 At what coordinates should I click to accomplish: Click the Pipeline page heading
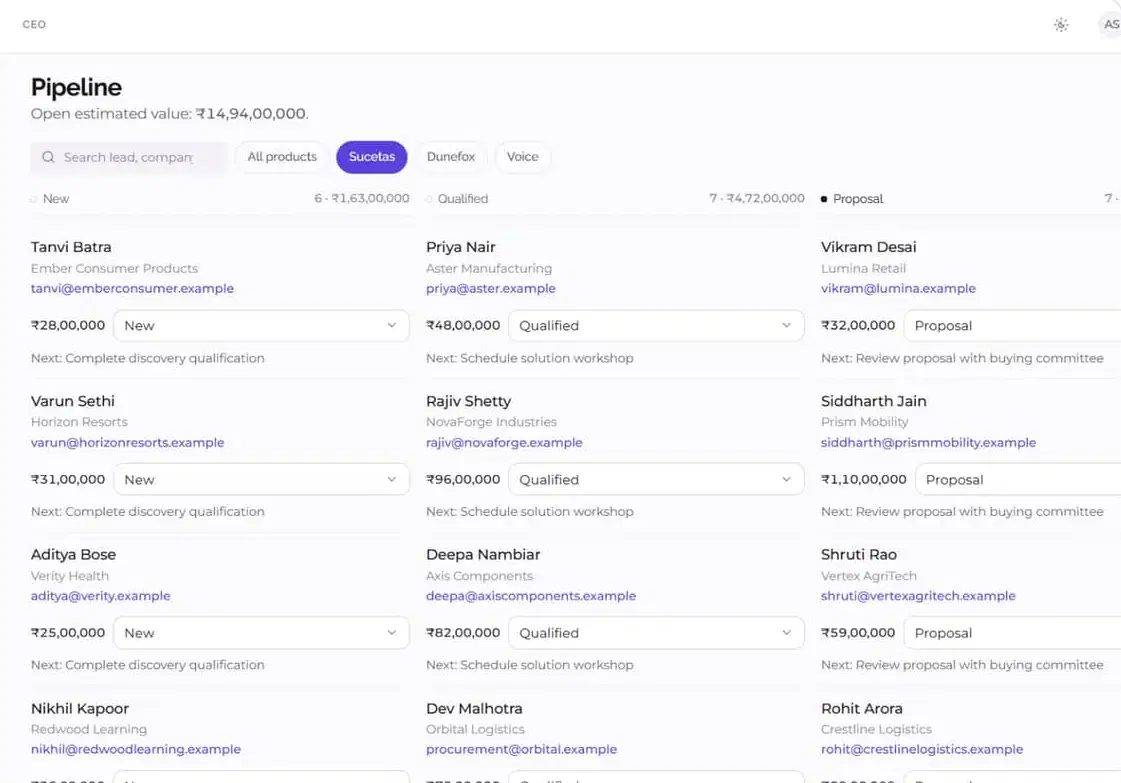tap(76, 87)
